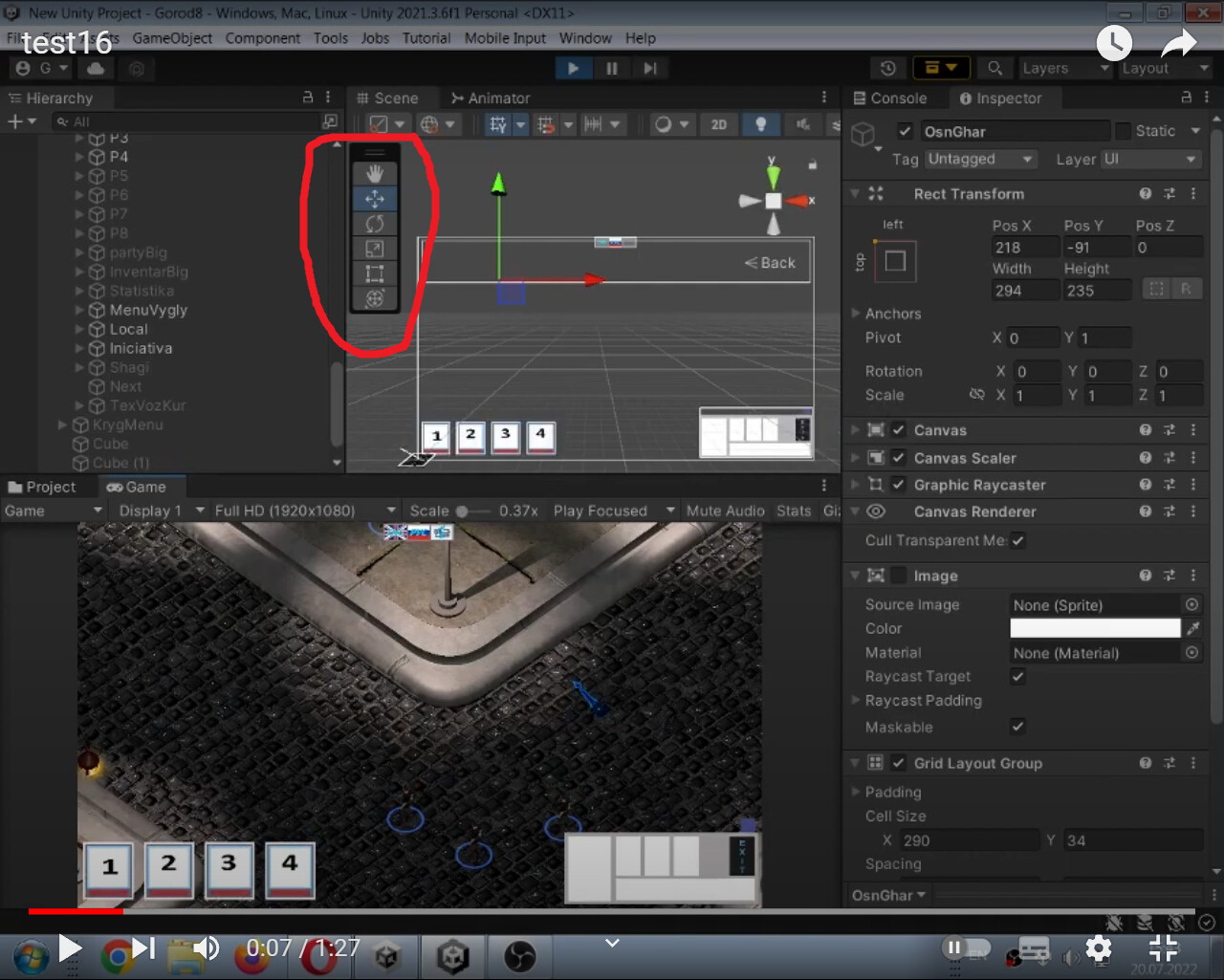Click YouTube Watch later clock icon

(1114, 43)
